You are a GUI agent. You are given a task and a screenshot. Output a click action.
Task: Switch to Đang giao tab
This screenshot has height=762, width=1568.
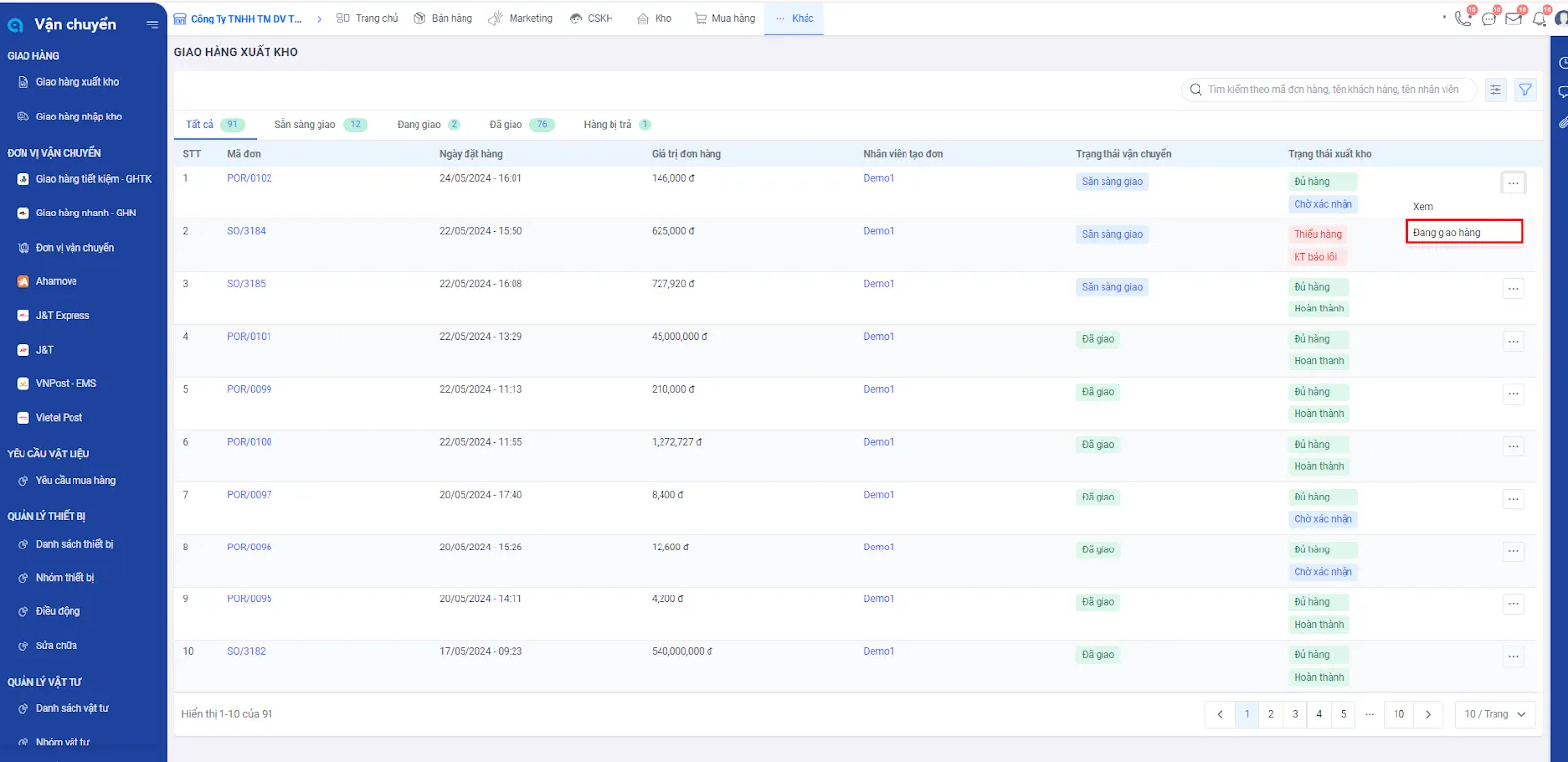428,124
